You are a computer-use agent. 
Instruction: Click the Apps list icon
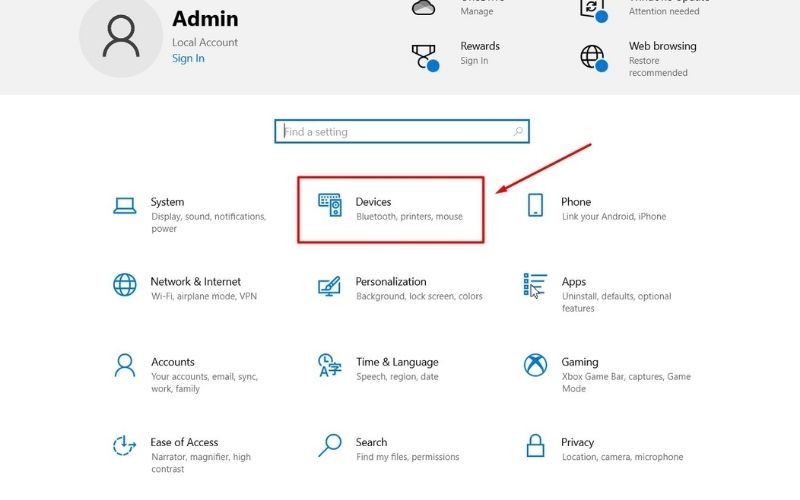535,285
